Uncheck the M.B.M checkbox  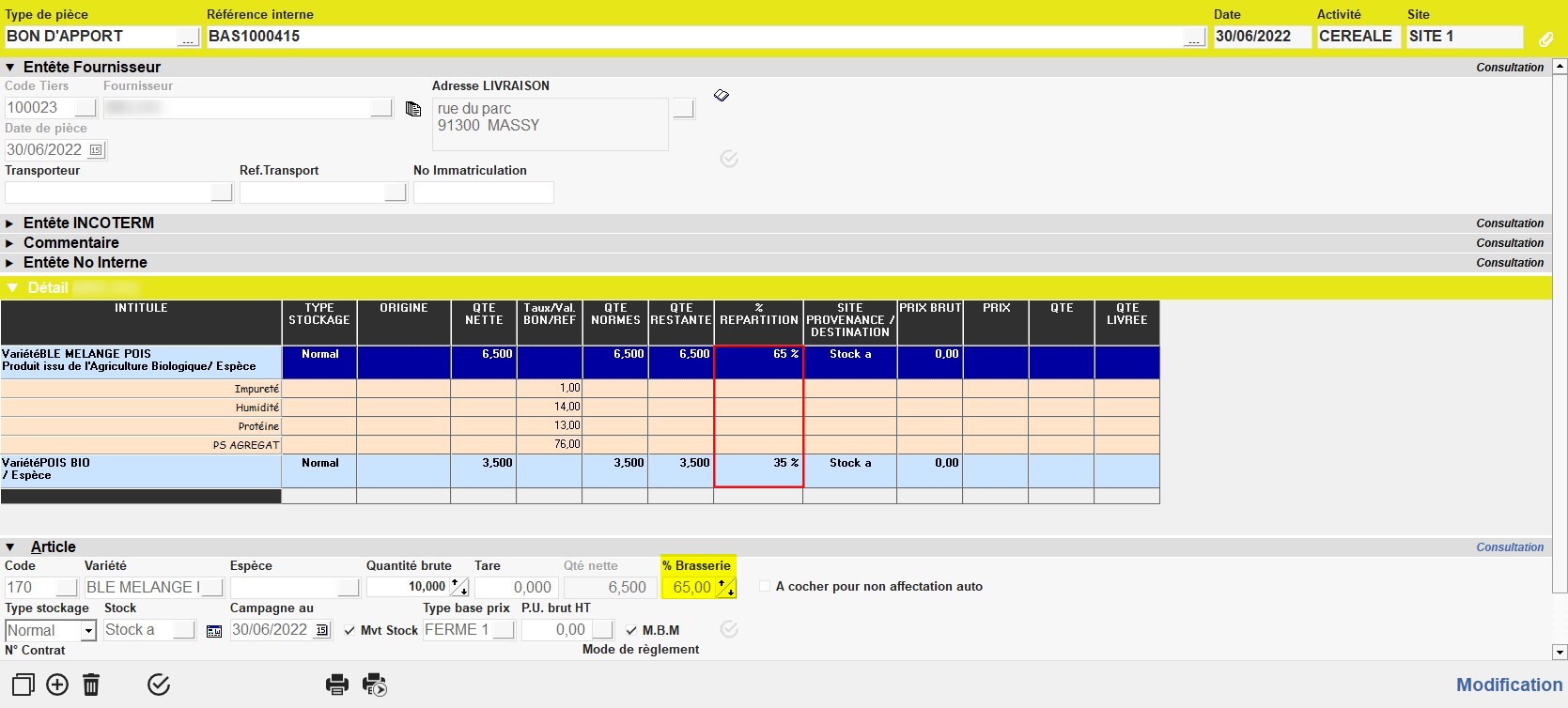pos(631,630)
